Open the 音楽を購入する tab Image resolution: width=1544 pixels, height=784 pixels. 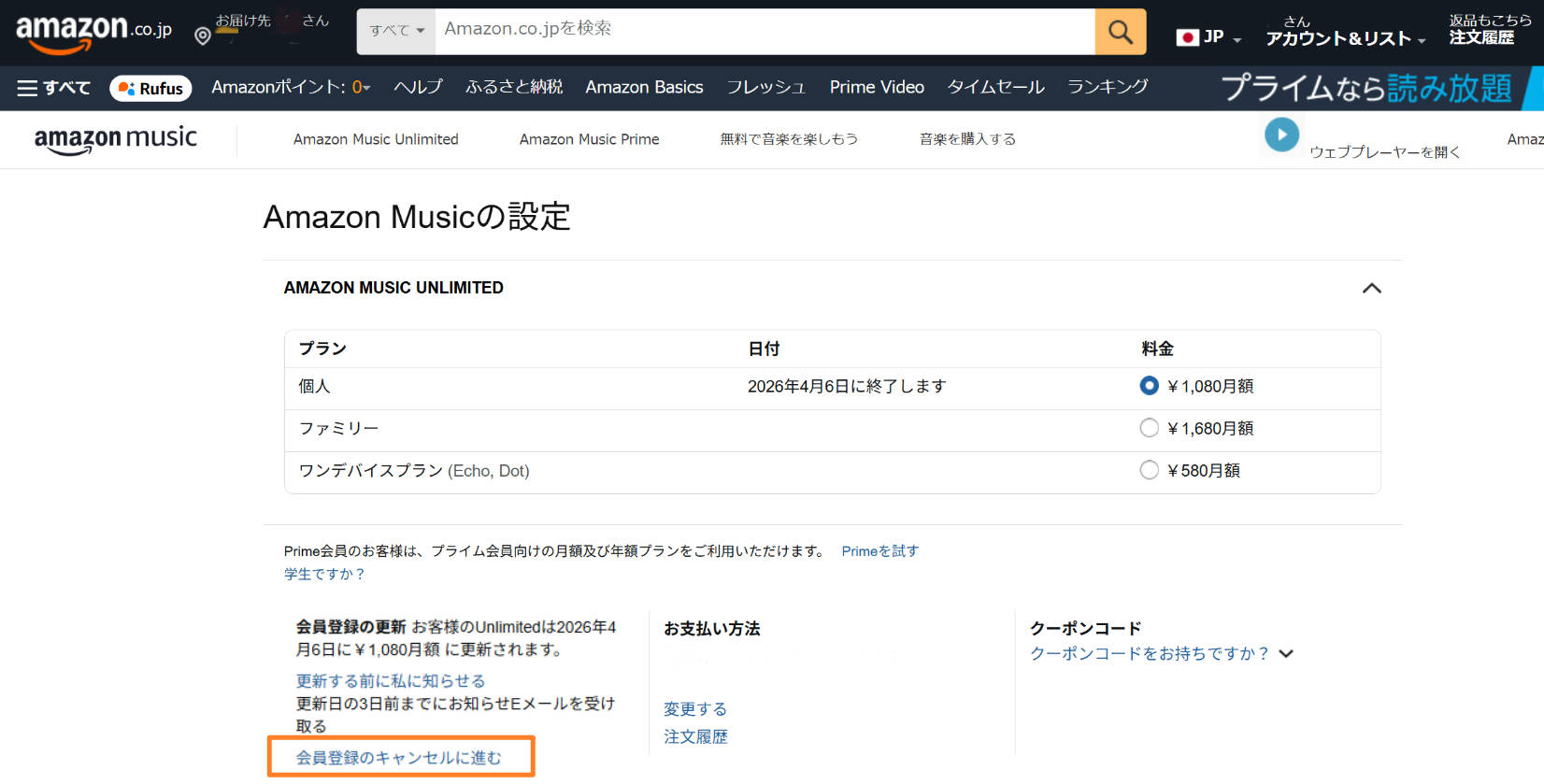coord(967,139)
